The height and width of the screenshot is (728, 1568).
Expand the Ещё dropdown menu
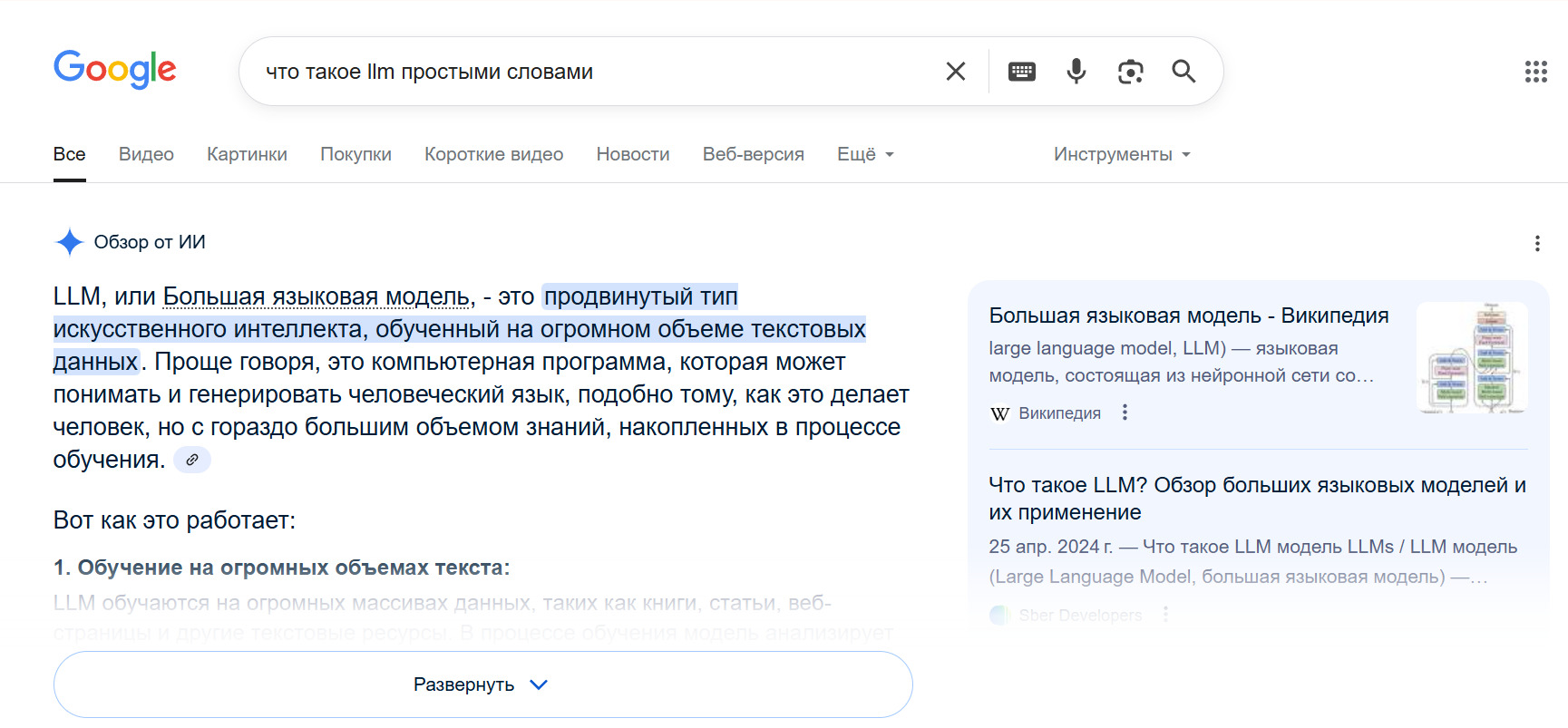865,154
